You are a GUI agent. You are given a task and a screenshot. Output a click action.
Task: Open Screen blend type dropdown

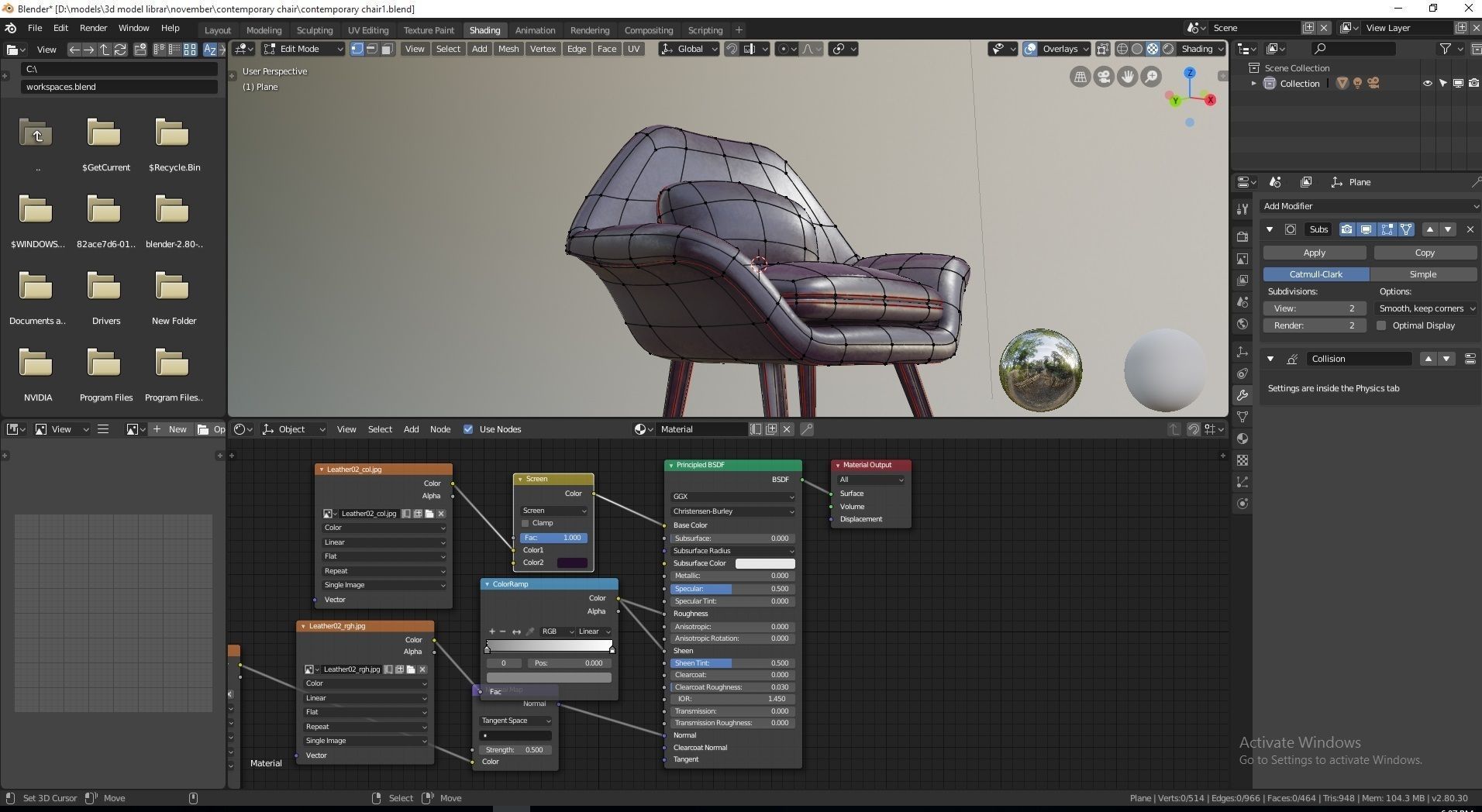click(x=554, y=511)
